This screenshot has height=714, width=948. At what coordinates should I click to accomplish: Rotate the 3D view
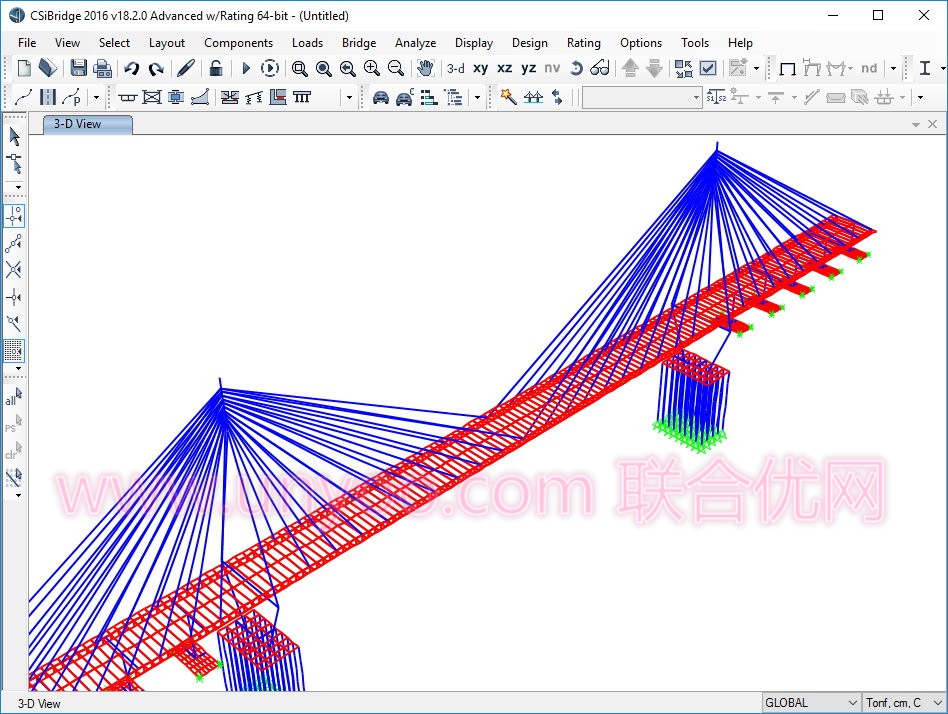(576, 68)
